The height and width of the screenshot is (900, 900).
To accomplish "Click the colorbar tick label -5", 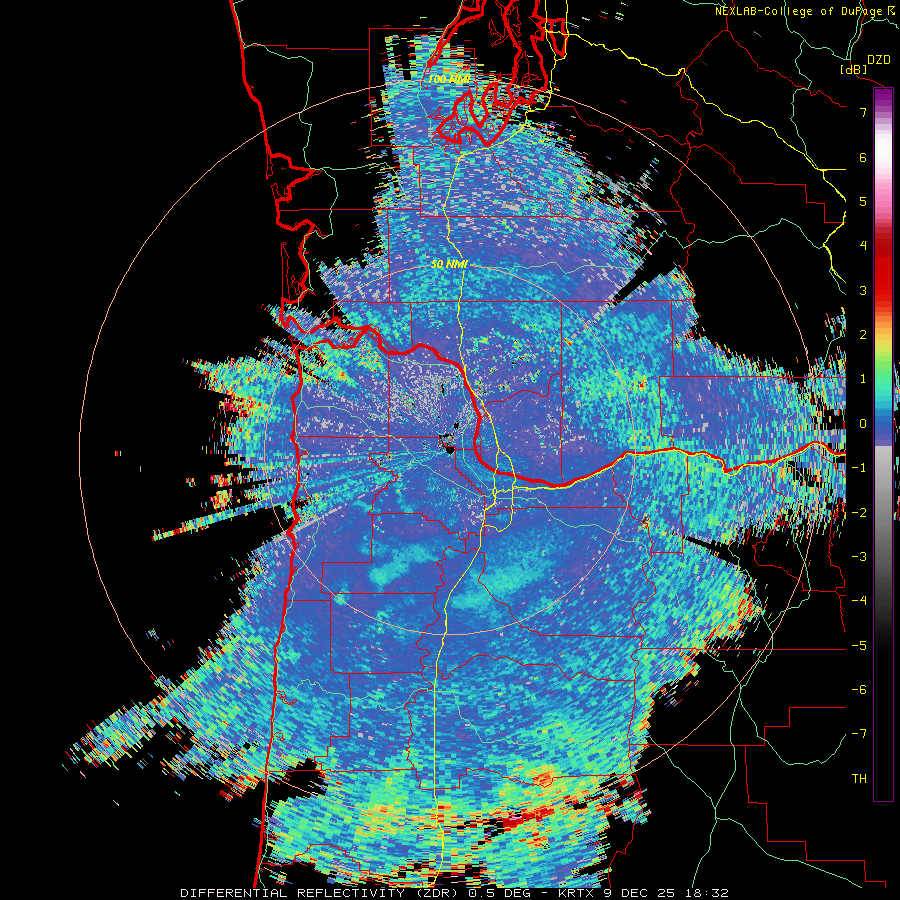I will pos(859,646).
